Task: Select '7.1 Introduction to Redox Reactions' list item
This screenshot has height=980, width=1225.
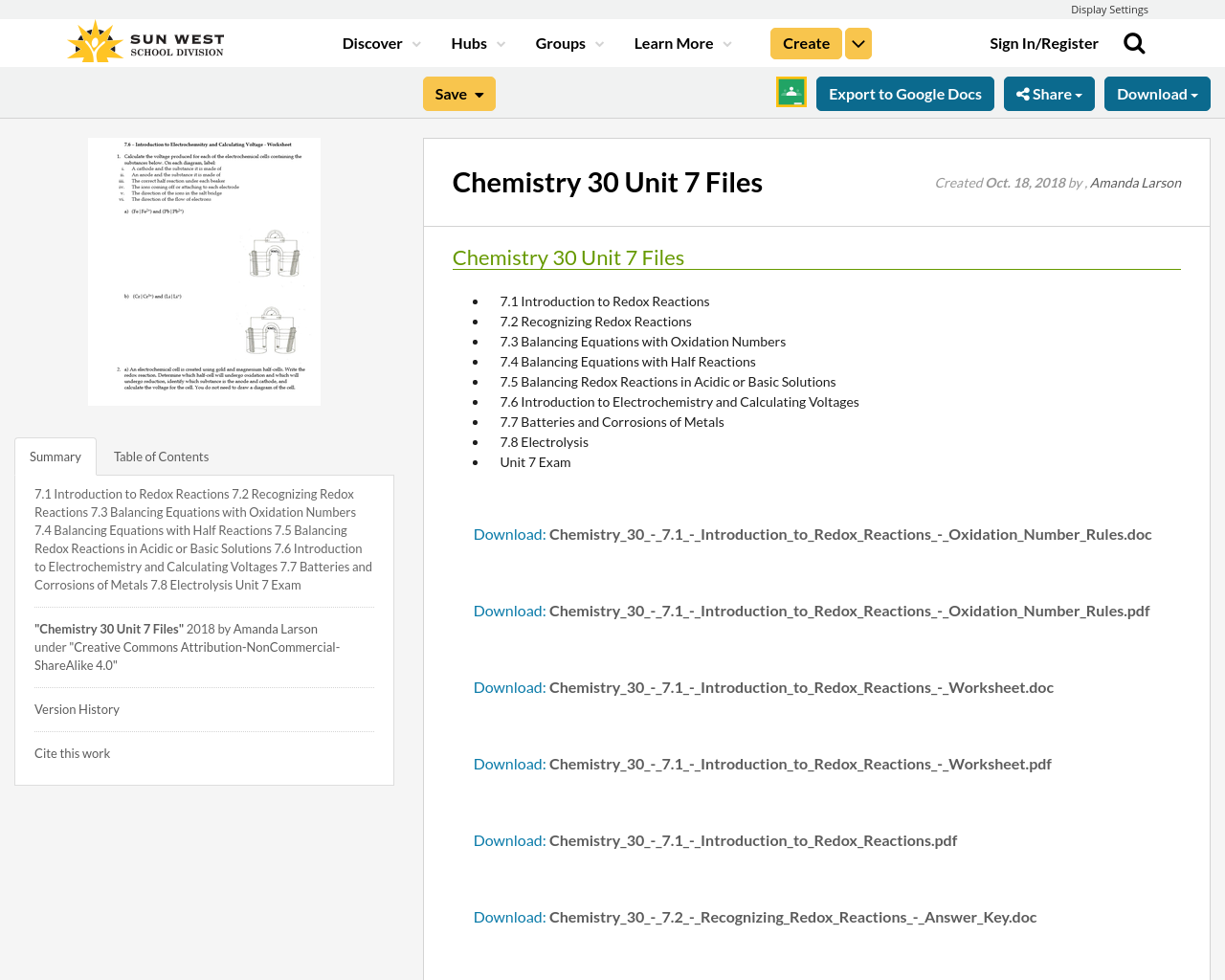Action: [x=605, y=301]
